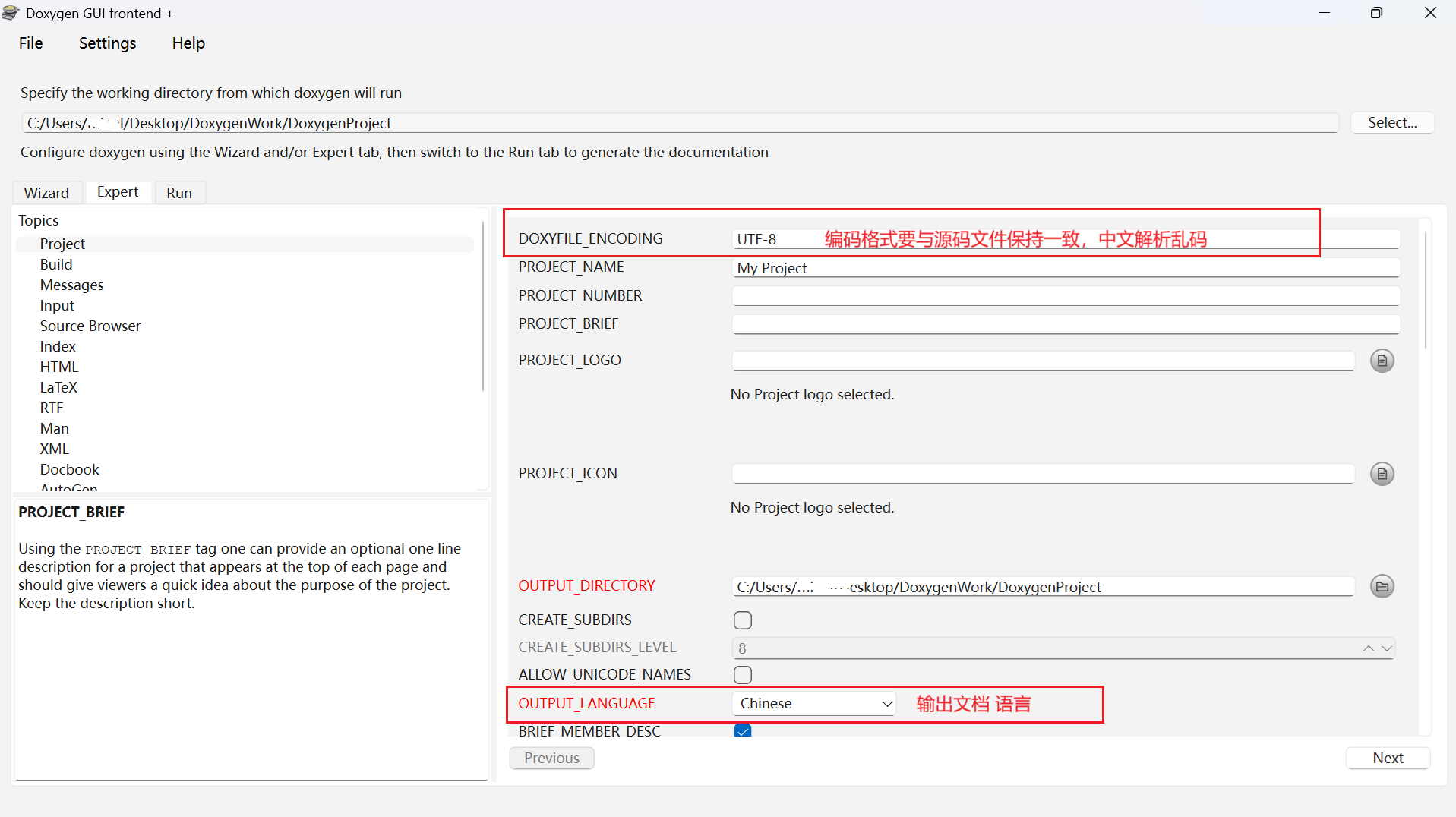The image size is (1456, 817).
Task: Click the DOXYFILE_ENCODING UTF-8 field
Action: coord(1066,239)
